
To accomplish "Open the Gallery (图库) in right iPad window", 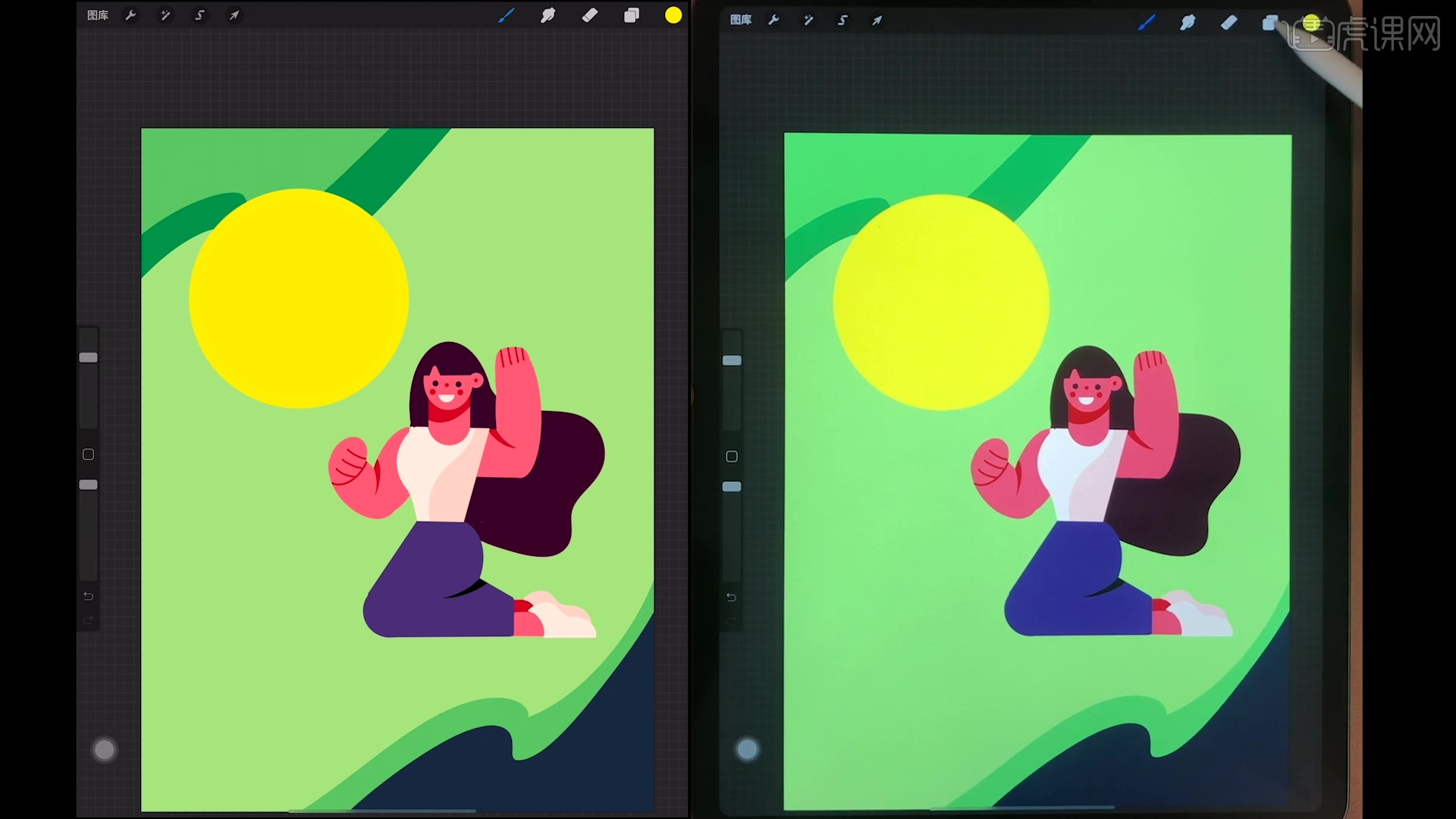I will [x=741, y=20].
